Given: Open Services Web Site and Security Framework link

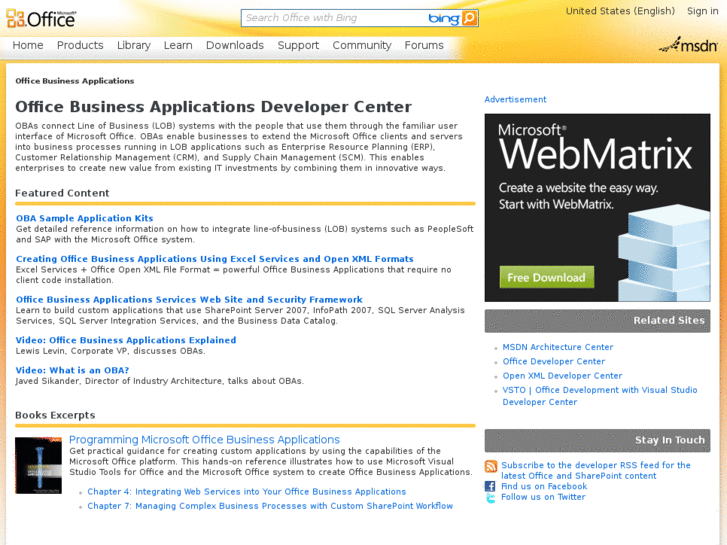Looking at the screenshot, I should tap(189, 300).
